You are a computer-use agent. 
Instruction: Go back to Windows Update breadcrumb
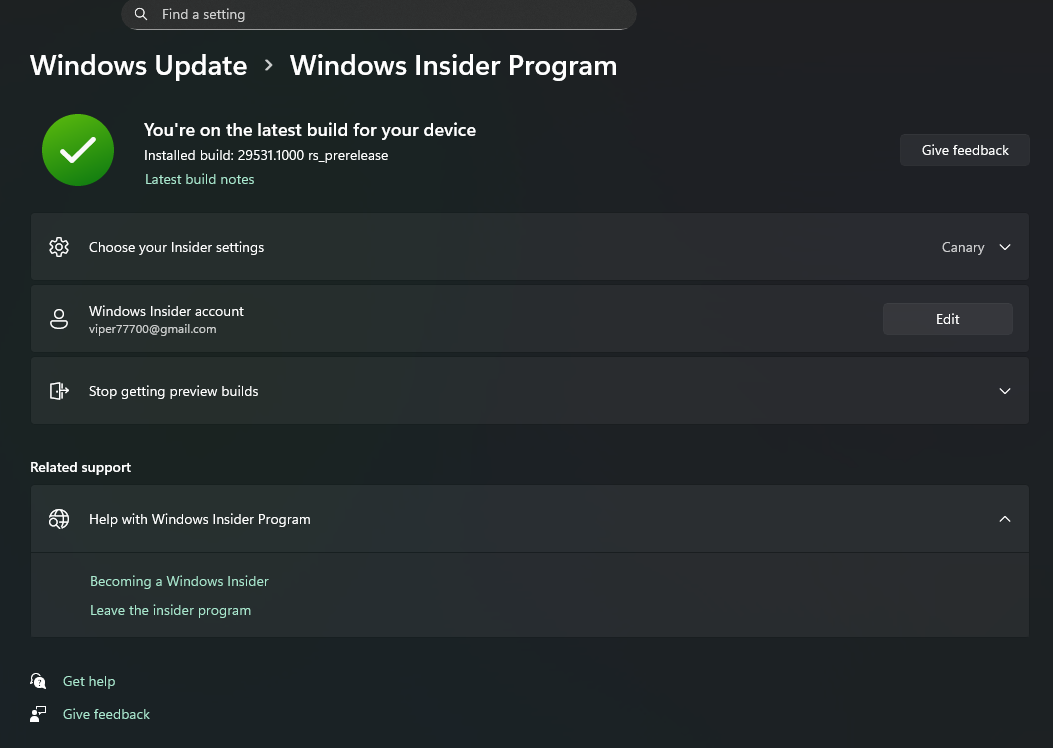point(138,66)
